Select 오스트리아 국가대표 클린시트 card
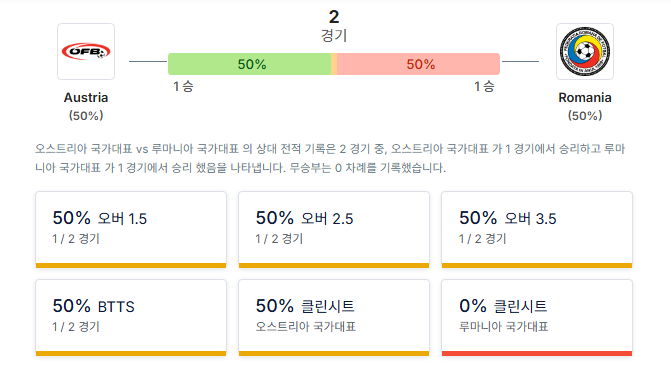This screenshot has height=367, width=671. pos(334,318)
